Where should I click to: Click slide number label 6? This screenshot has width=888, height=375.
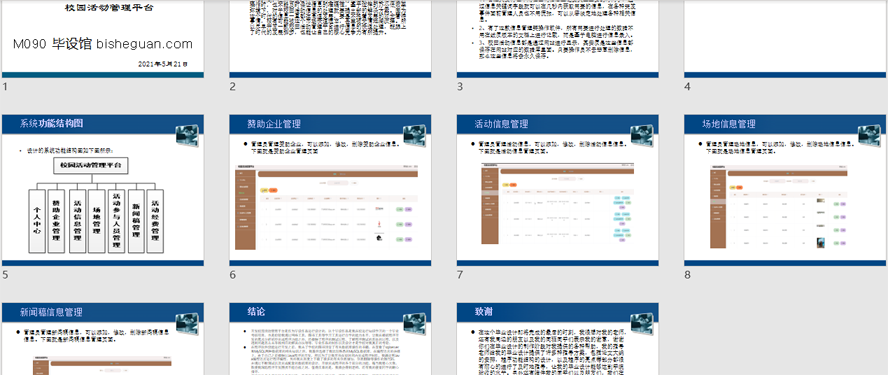[x=233, y=275]
